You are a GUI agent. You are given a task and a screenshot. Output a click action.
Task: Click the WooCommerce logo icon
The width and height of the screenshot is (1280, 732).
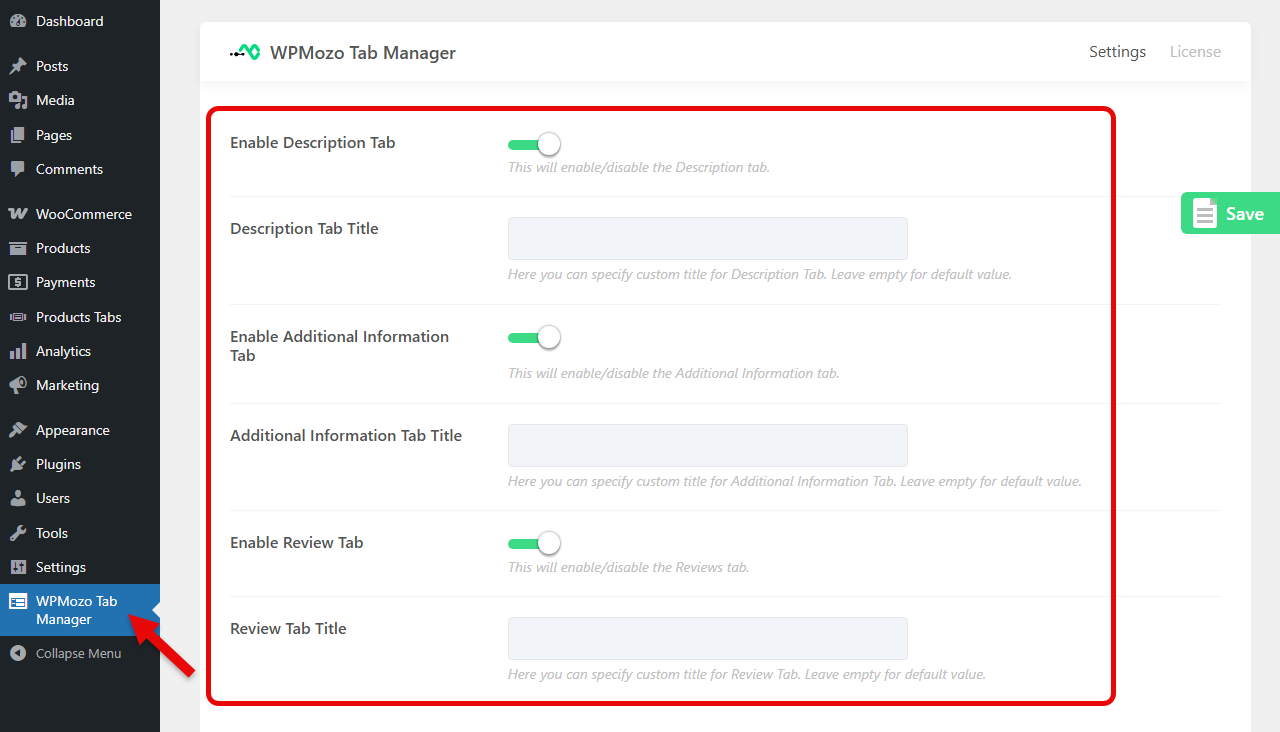(18, 214)
